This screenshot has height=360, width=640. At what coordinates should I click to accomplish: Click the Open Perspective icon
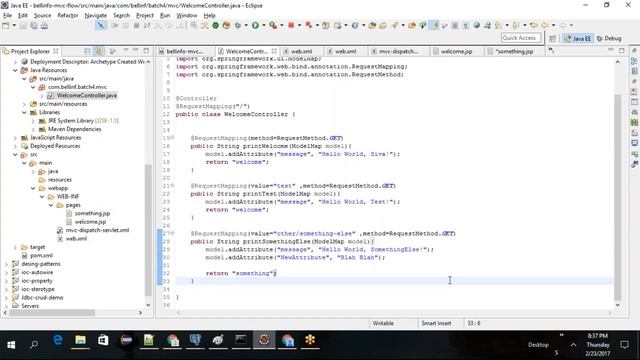[x=552, y=38]
